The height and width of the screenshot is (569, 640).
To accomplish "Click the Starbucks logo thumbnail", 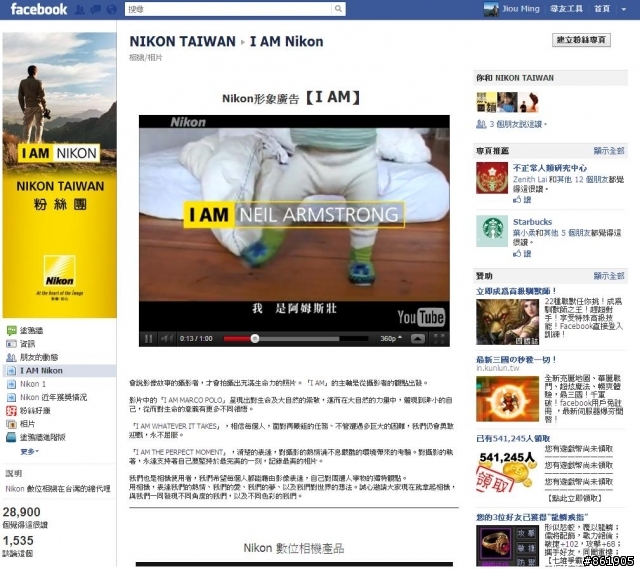I will [492, 231].
